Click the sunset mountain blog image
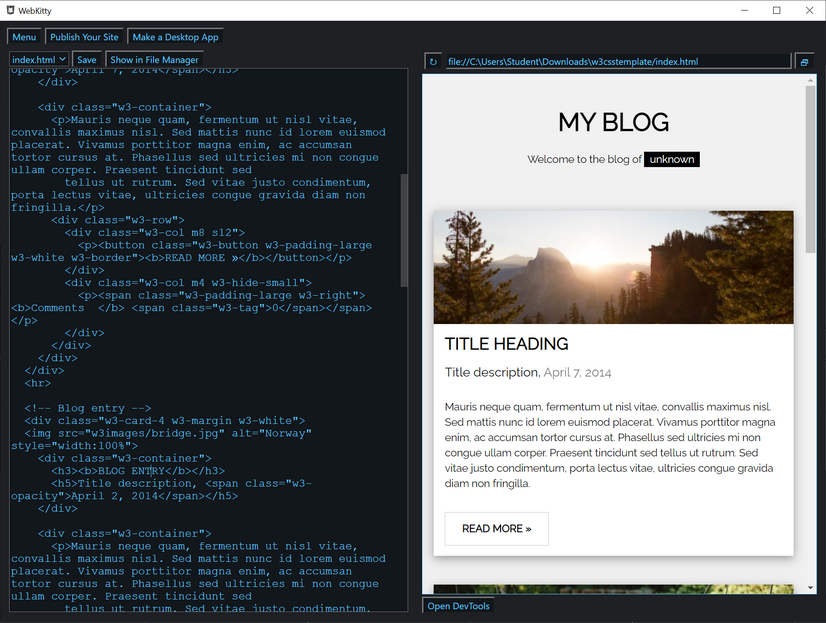Image resolution: width=826 pixels, height=623 pixels. coord(613,267)
